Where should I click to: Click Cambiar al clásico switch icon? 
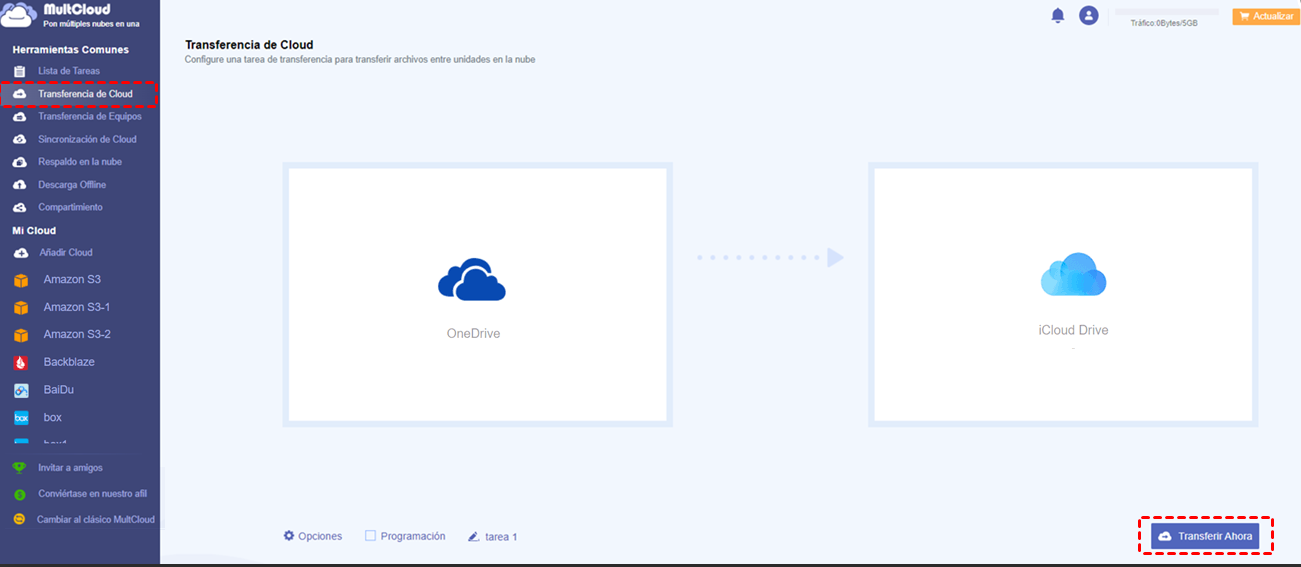click(x=19, y=520)
